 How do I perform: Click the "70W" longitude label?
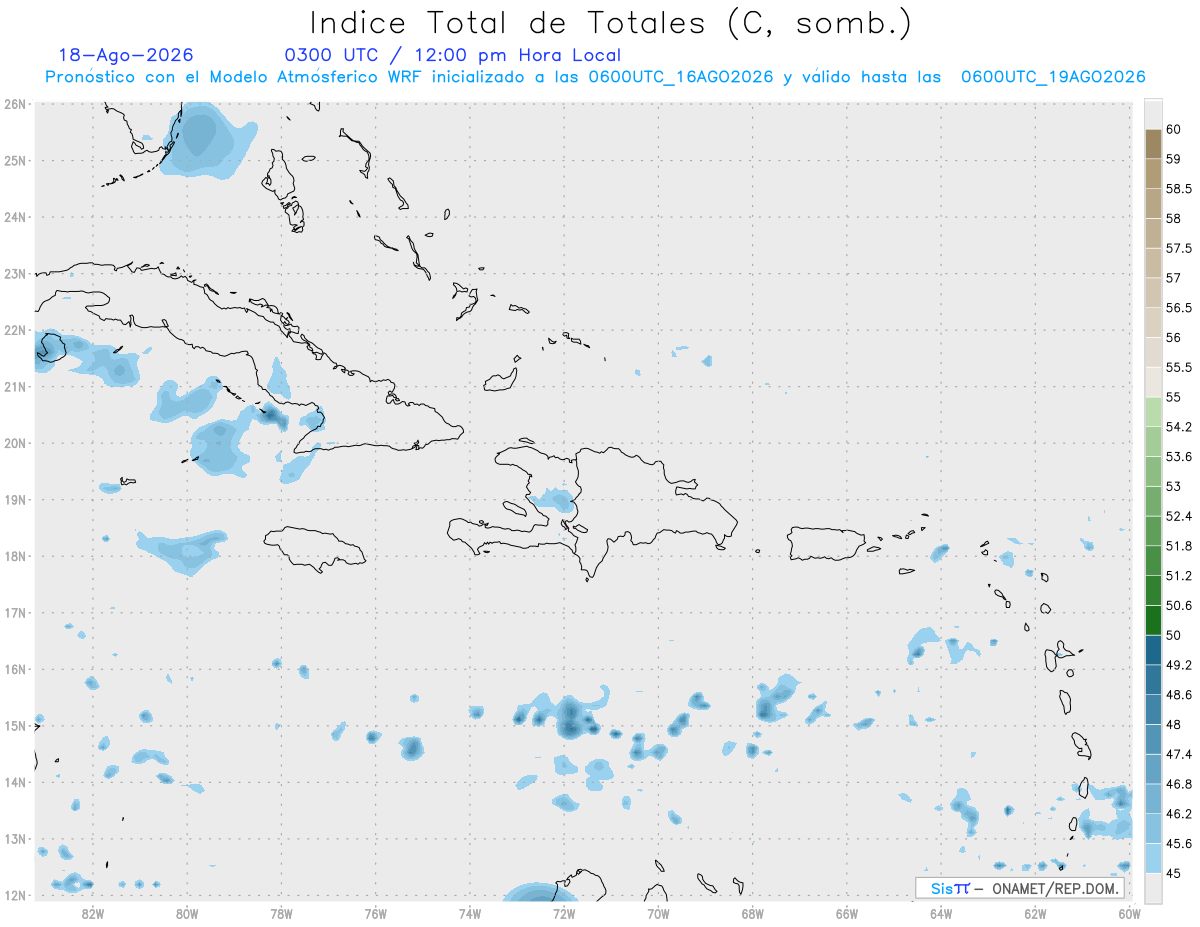pyautogui.click(x=658, y=913)
